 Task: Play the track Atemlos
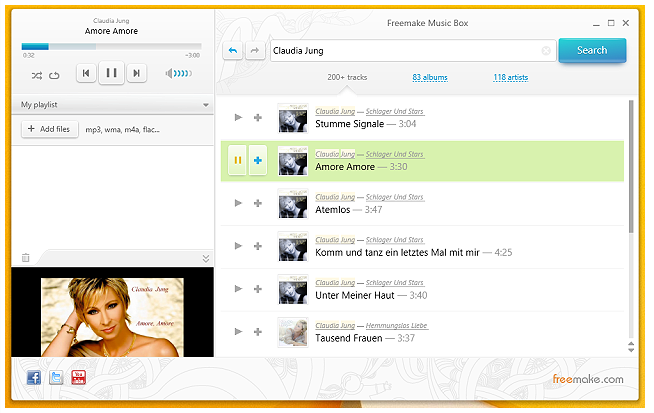(x=238, y=203)
